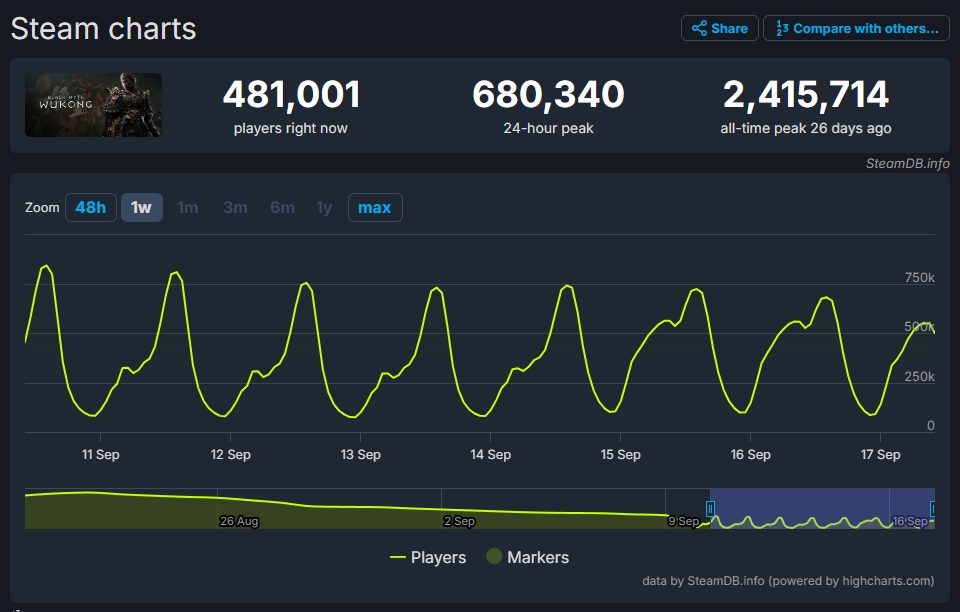Select the 6m zoom range
The width and height of the screenshot is (960, 612).
coord(282,207)
